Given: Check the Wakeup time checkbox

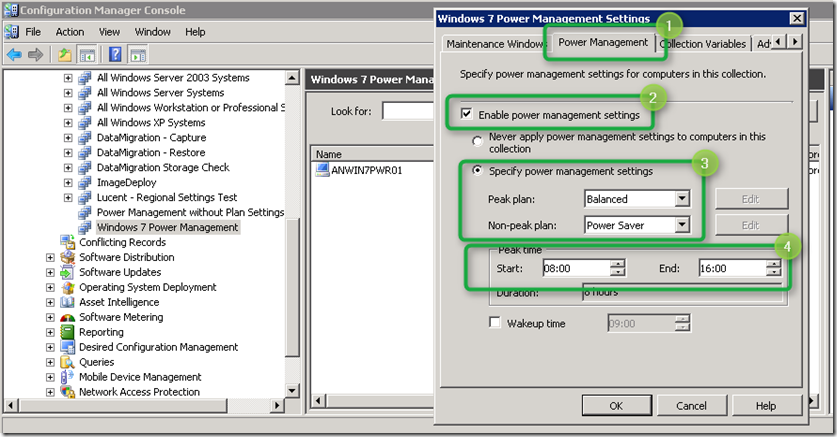Looking at the screenshot, I should click(x=495, y=322).
